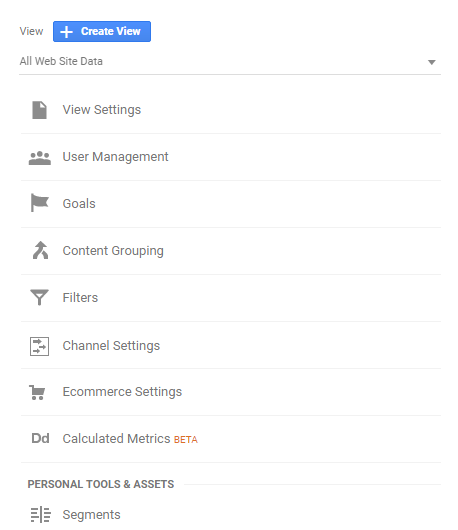Open Ecommerce Settings
The height and width of the screenshot is (530, 458).
pos(122,392)
